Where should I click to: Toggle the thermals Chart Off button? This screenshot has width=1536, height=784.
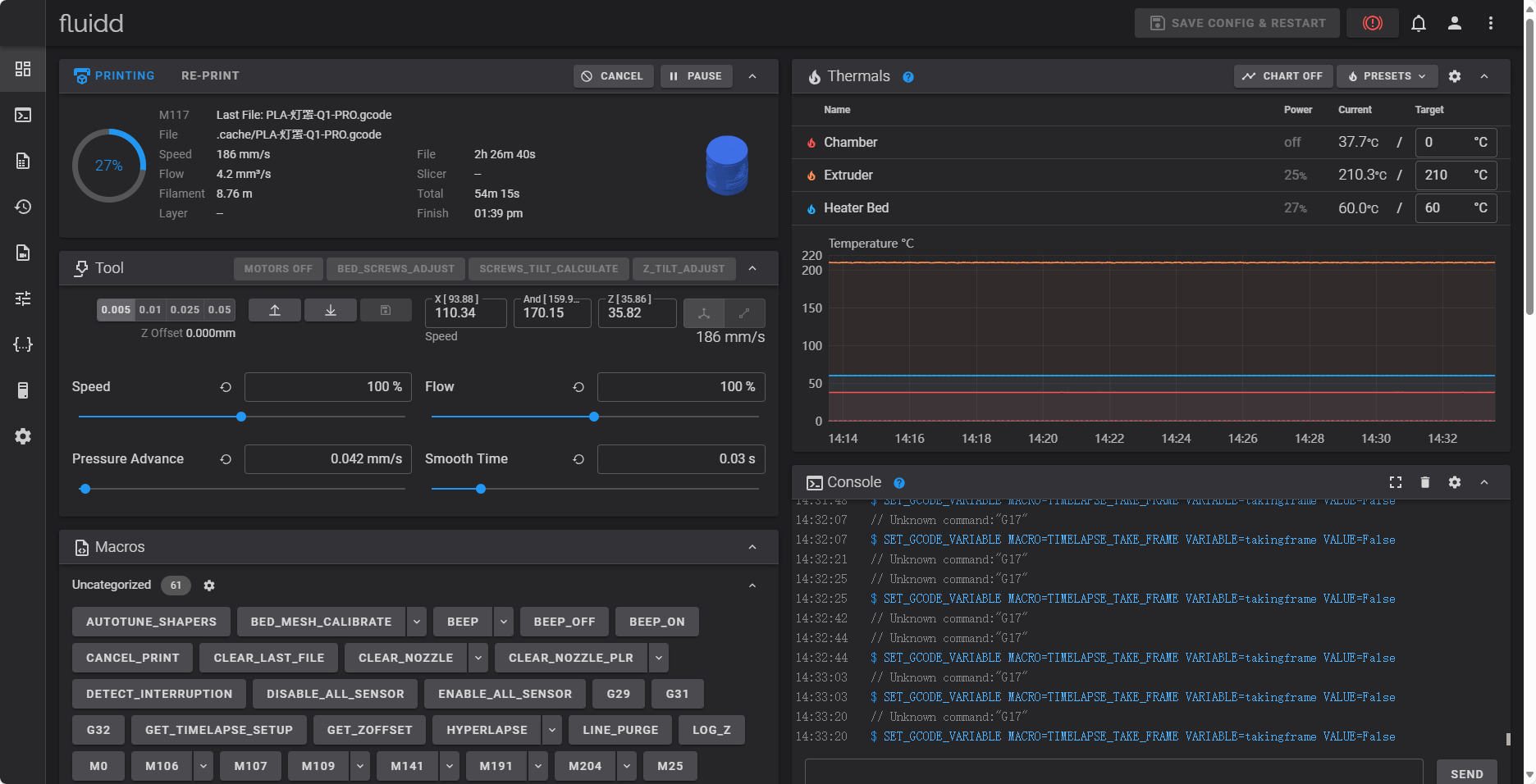(x=1282, y=76)
